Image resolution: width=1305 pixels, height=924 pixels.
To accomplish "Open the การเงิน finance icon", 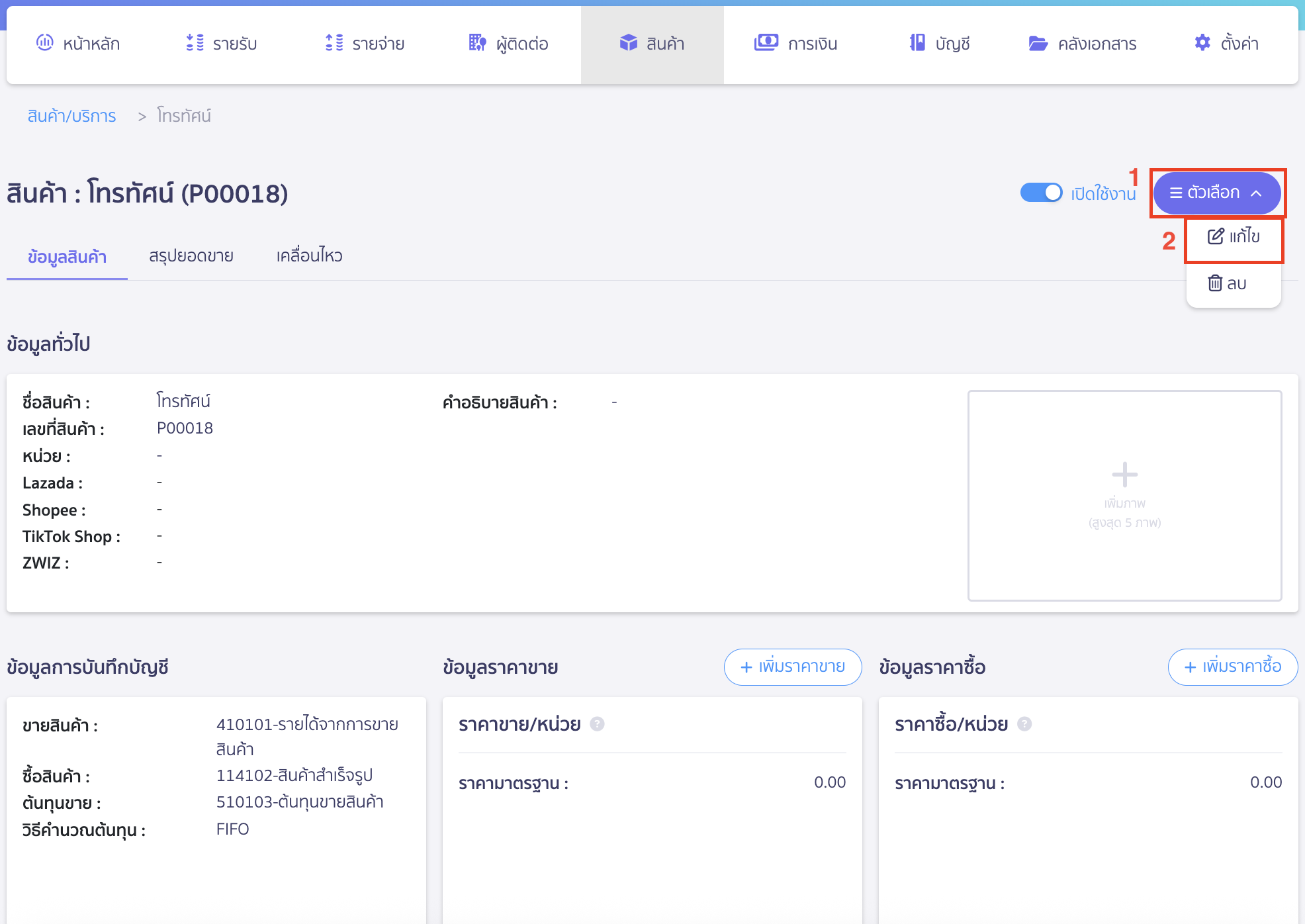I will click(x=766, y=42).
